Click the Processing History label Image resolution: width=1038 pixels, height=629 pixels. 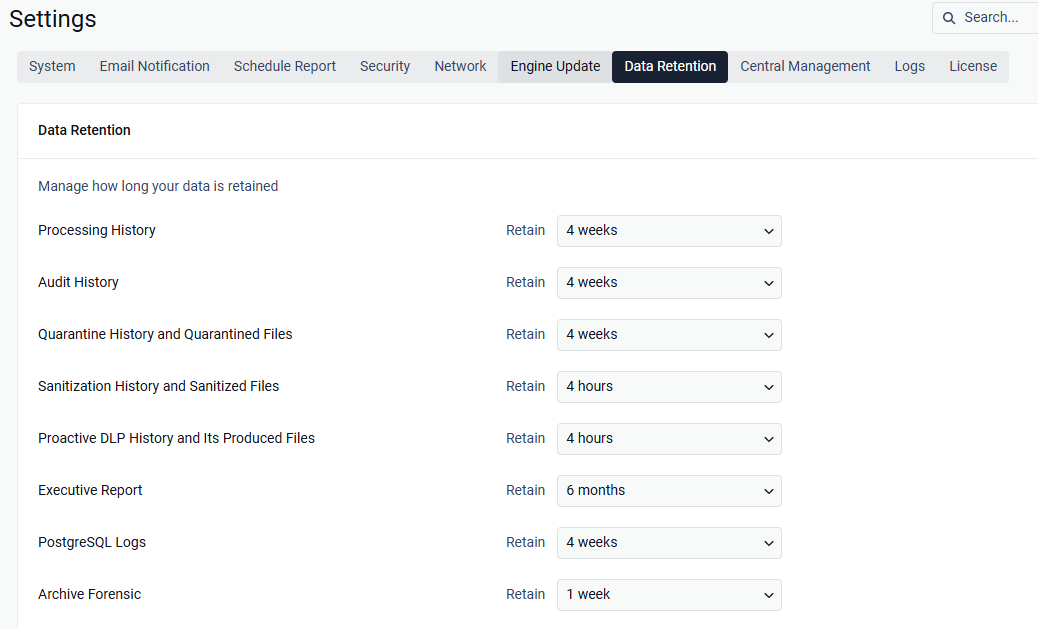point(97,230)
